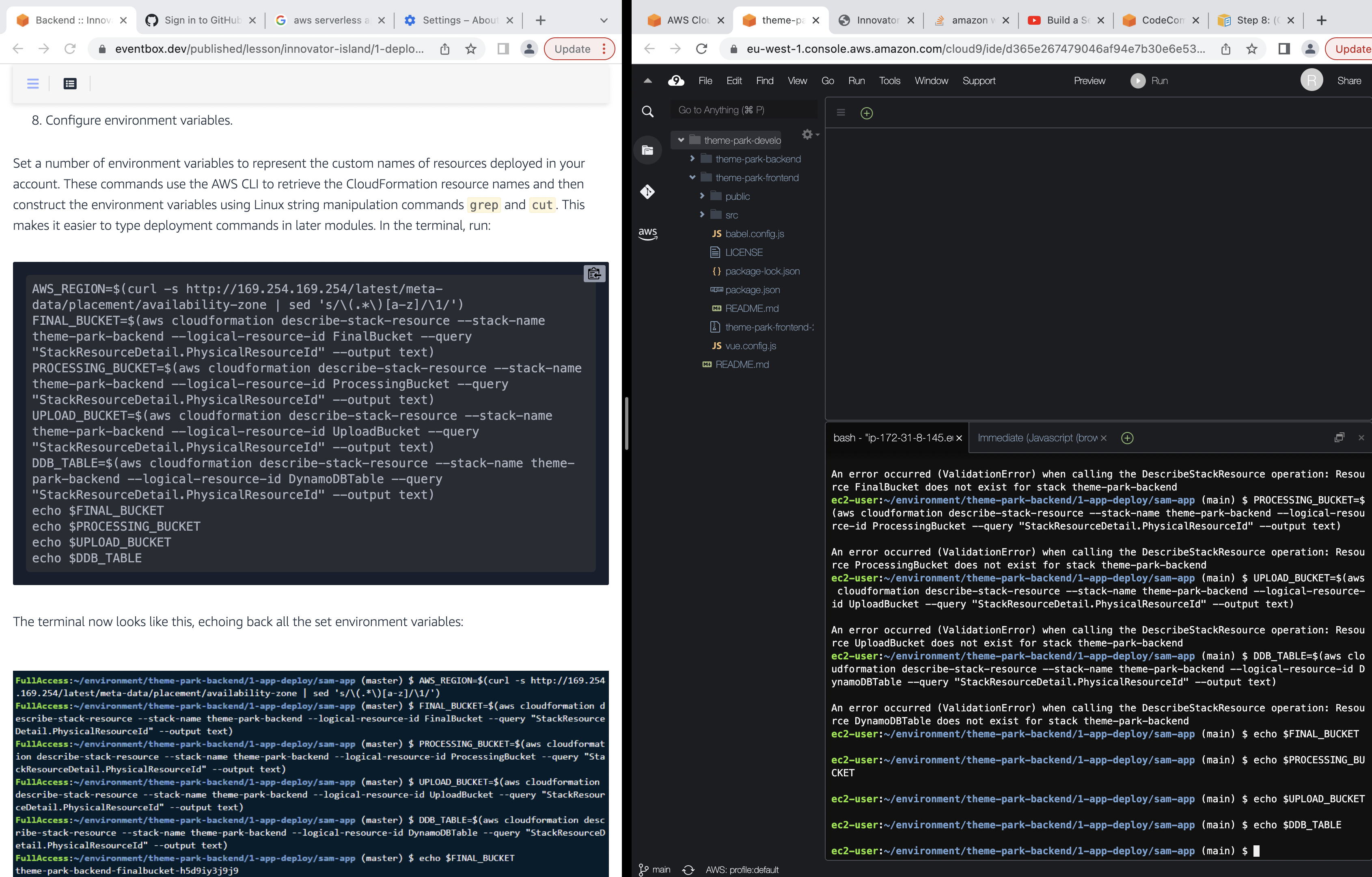This screenshot has width=1372, height=877.
Task: Open the Environment files panel icon
Action: [647, 150]
